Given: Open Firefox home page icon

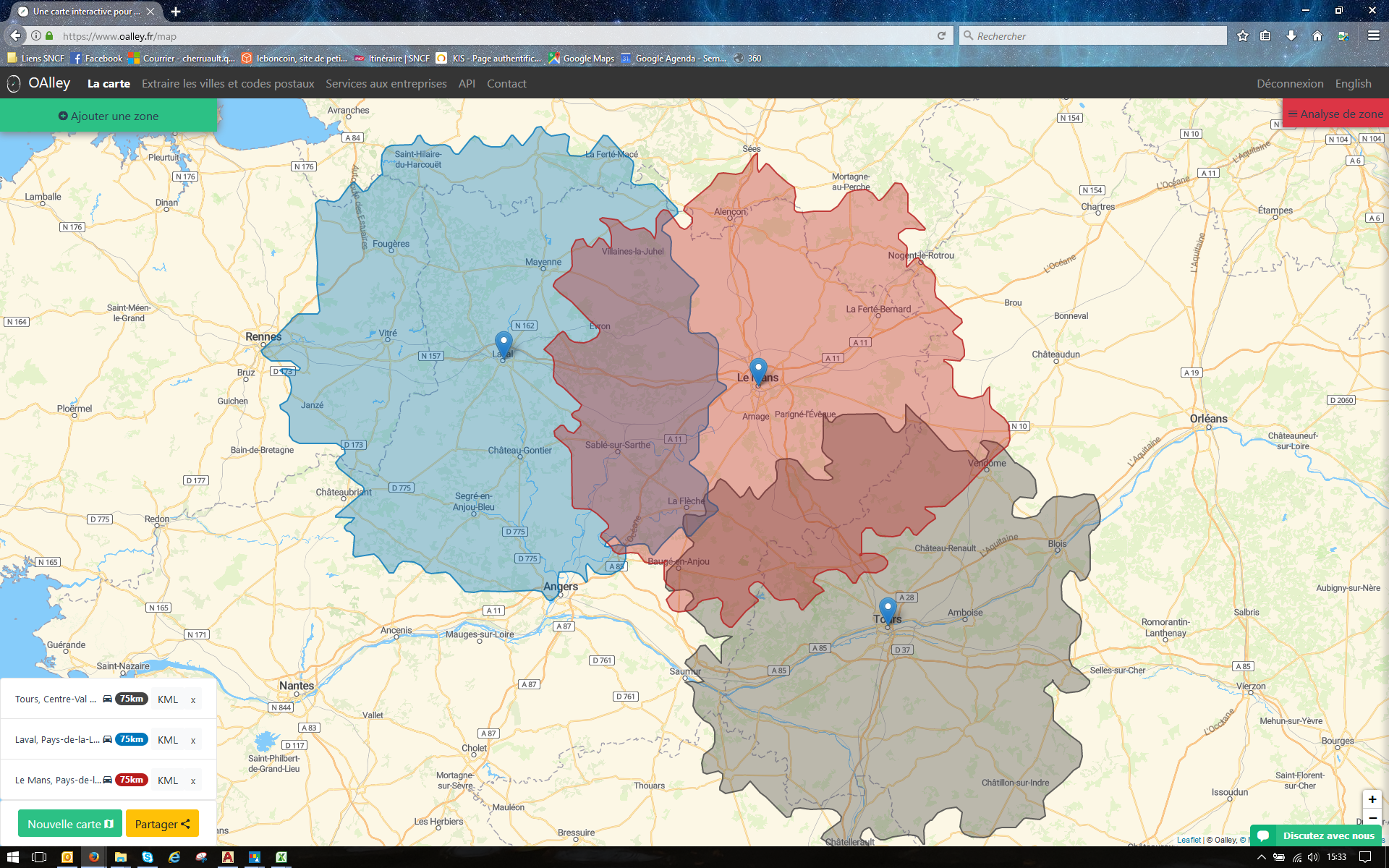Looking at the screenshot, I should coord(1317,35).
